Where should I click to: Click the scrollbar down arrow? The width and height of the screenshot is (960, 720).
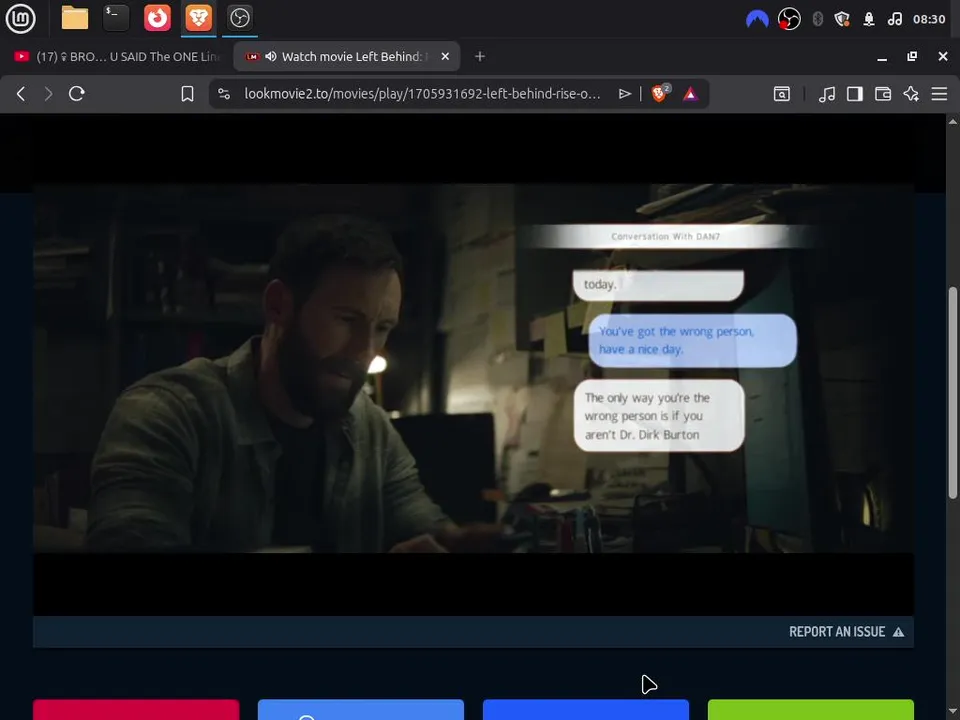953,713
